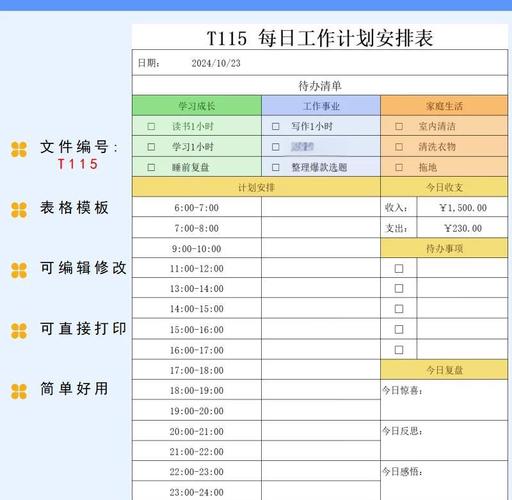Click the 今日收支 header cell
Screen dimensions: 512x500
pyautogui.click(x=444, y=187)
